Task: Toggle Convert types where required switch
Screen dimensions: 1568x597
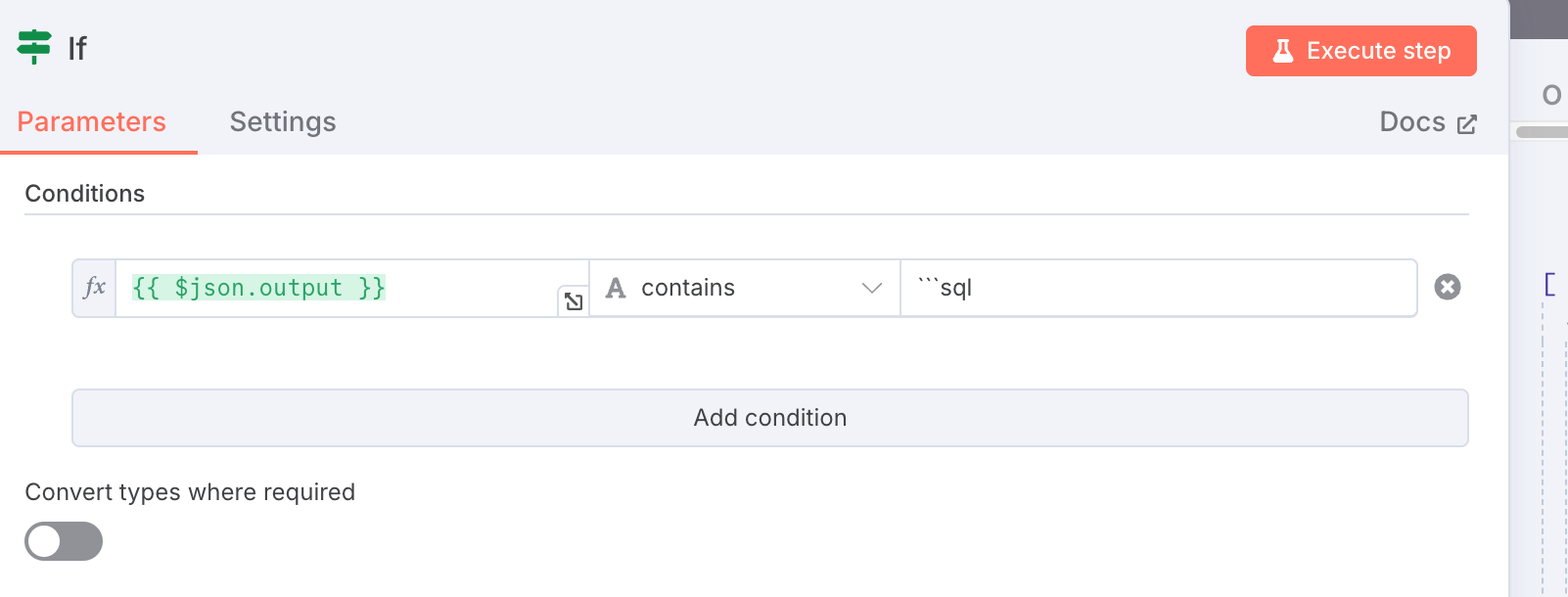Action: pos(64,541)
